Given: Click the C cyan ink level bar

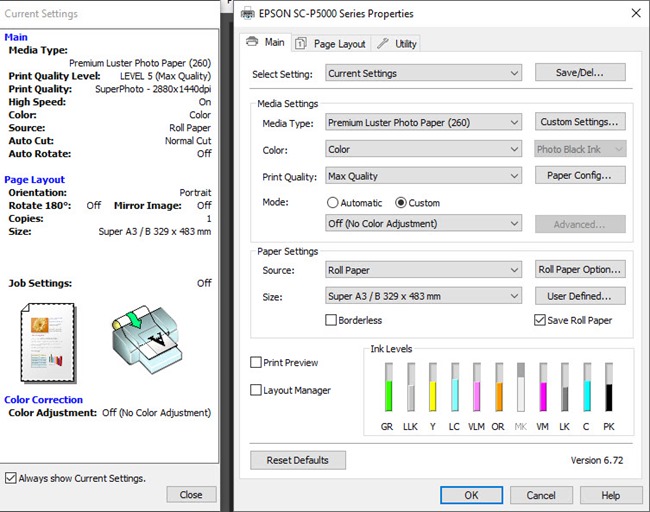Looking at the screenshot, I should (x=587, y=387).
